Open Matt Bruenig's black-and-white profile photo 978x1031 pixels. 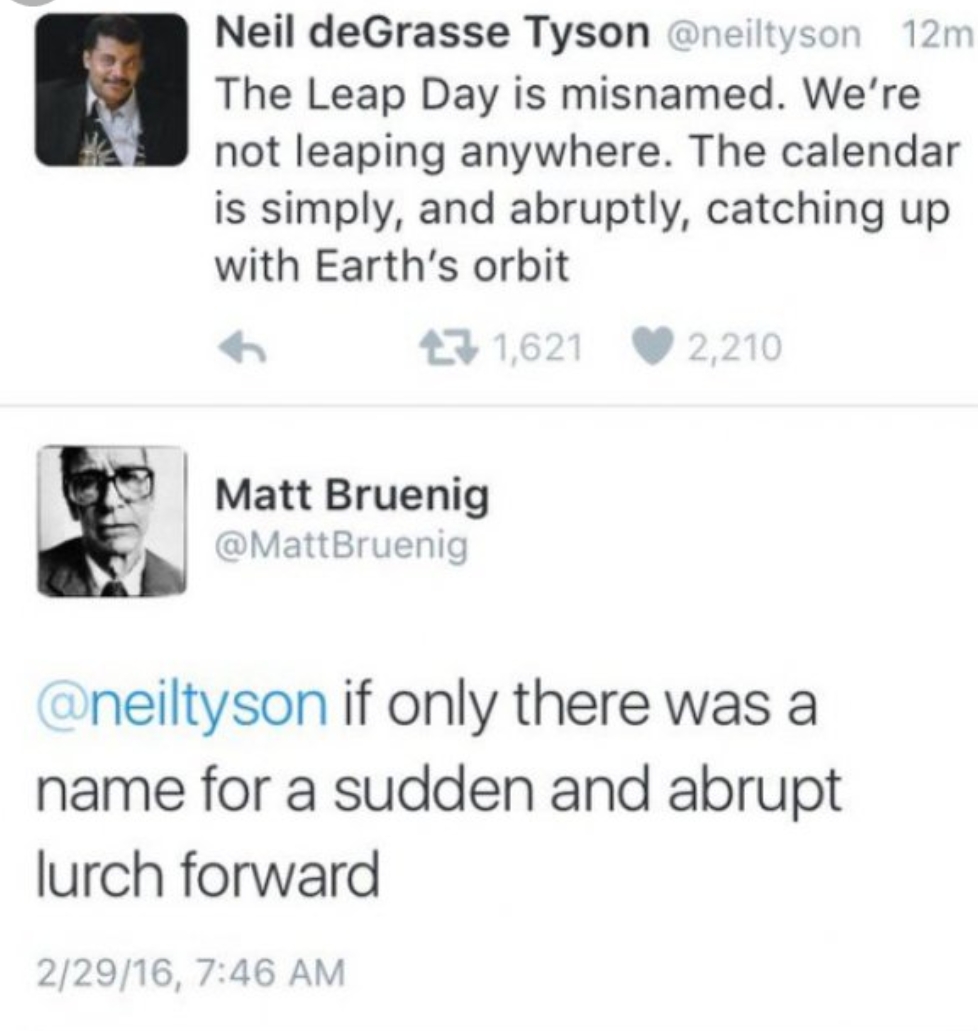point(112,521)
